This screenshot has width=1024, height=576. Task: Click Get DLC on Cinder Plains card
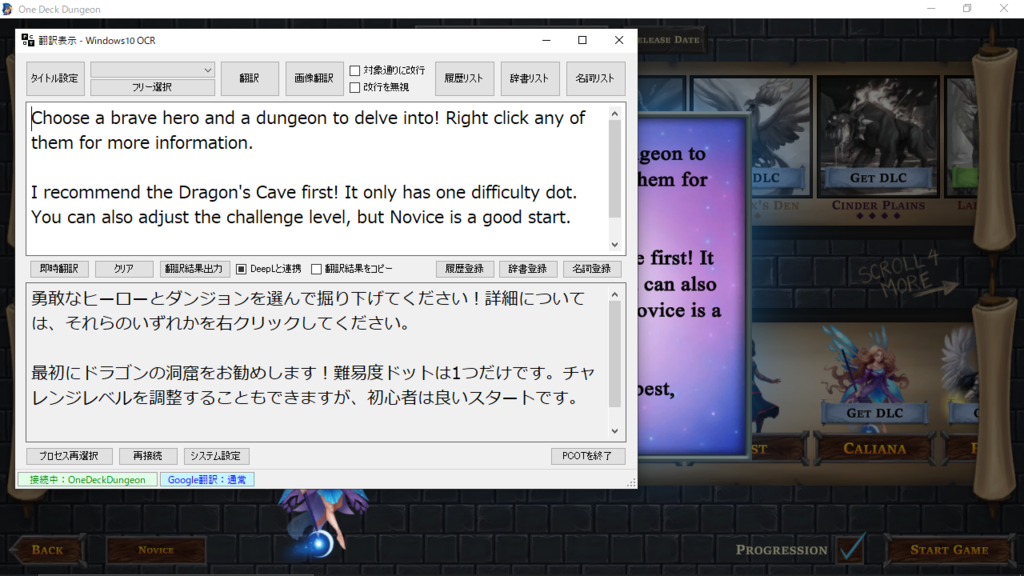tap(878, 178)
